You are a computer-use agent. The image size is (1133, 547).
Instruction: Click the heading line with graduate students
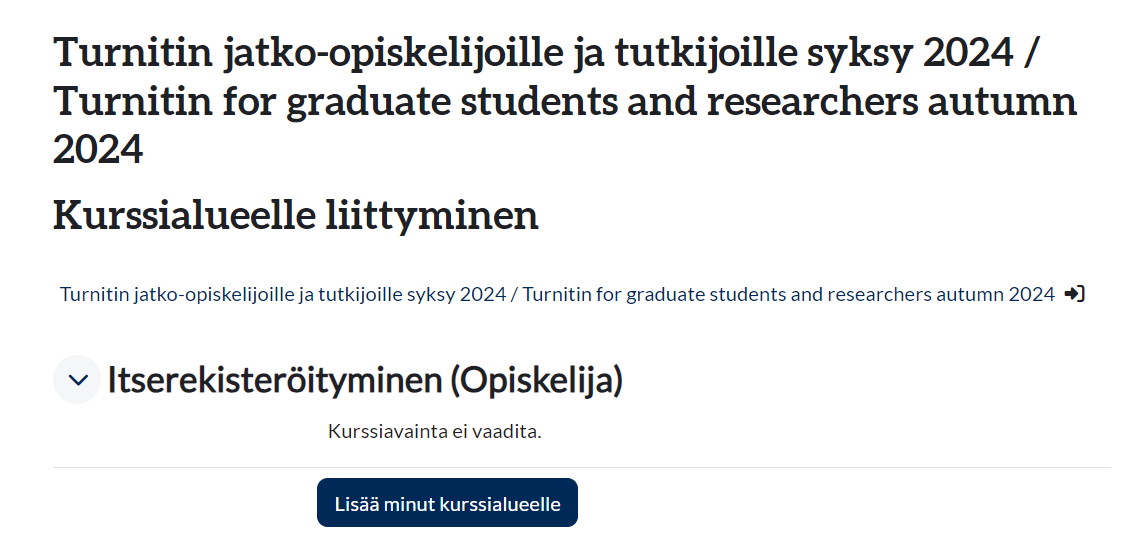(x=564, y=102)
